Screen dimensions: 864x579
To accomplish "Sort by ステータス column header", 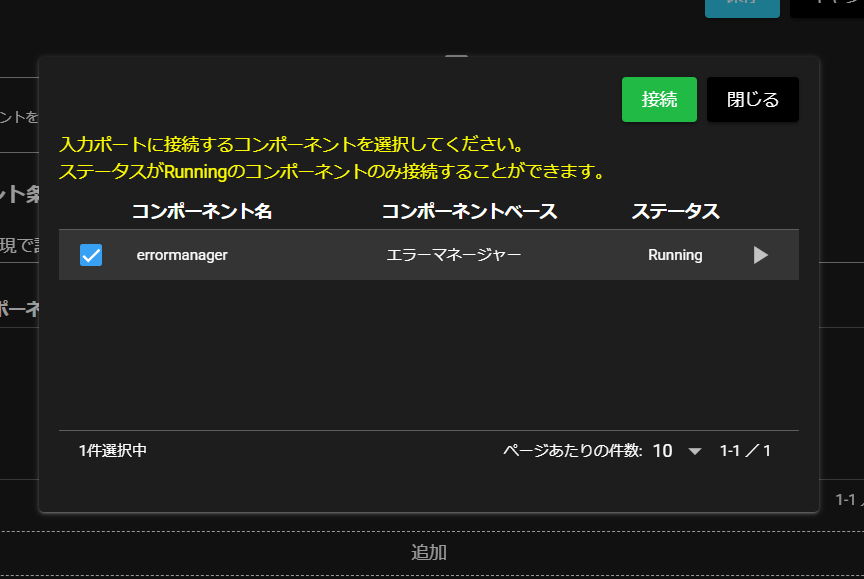I will coord(675,212).
